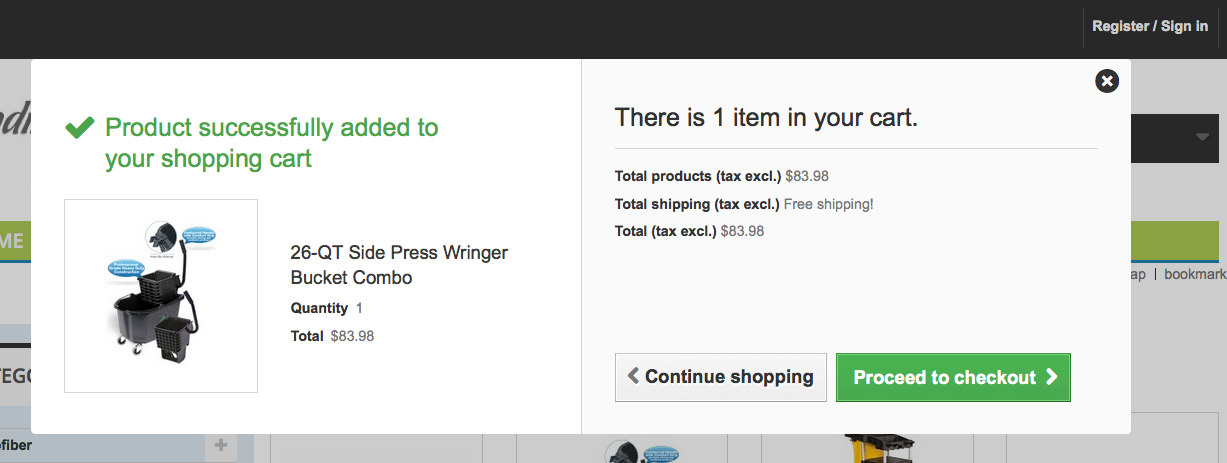Select the 26-QT Side Press Wringer product name

coord(399,265)
